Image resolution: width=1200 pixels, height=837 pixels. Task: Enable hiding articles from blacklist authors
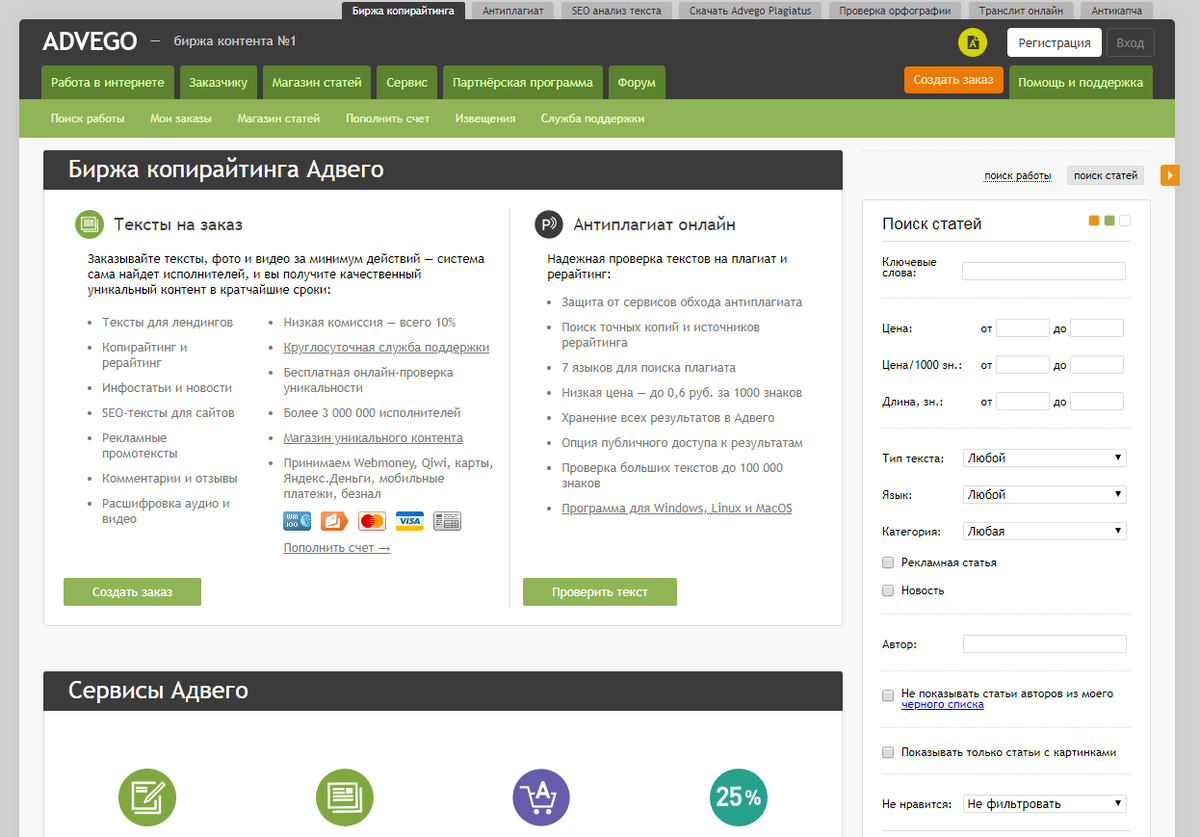pyautogui.click(x=888, y=694)
